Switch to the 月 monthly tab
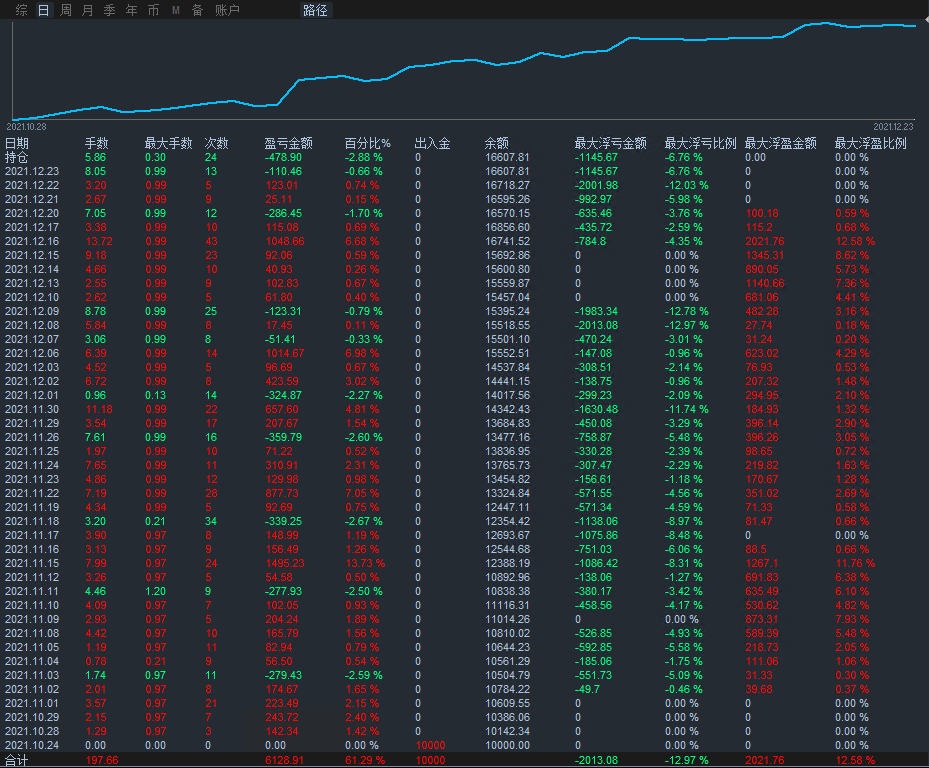Screen dimensions: 929x768 [x=88, y=10]
